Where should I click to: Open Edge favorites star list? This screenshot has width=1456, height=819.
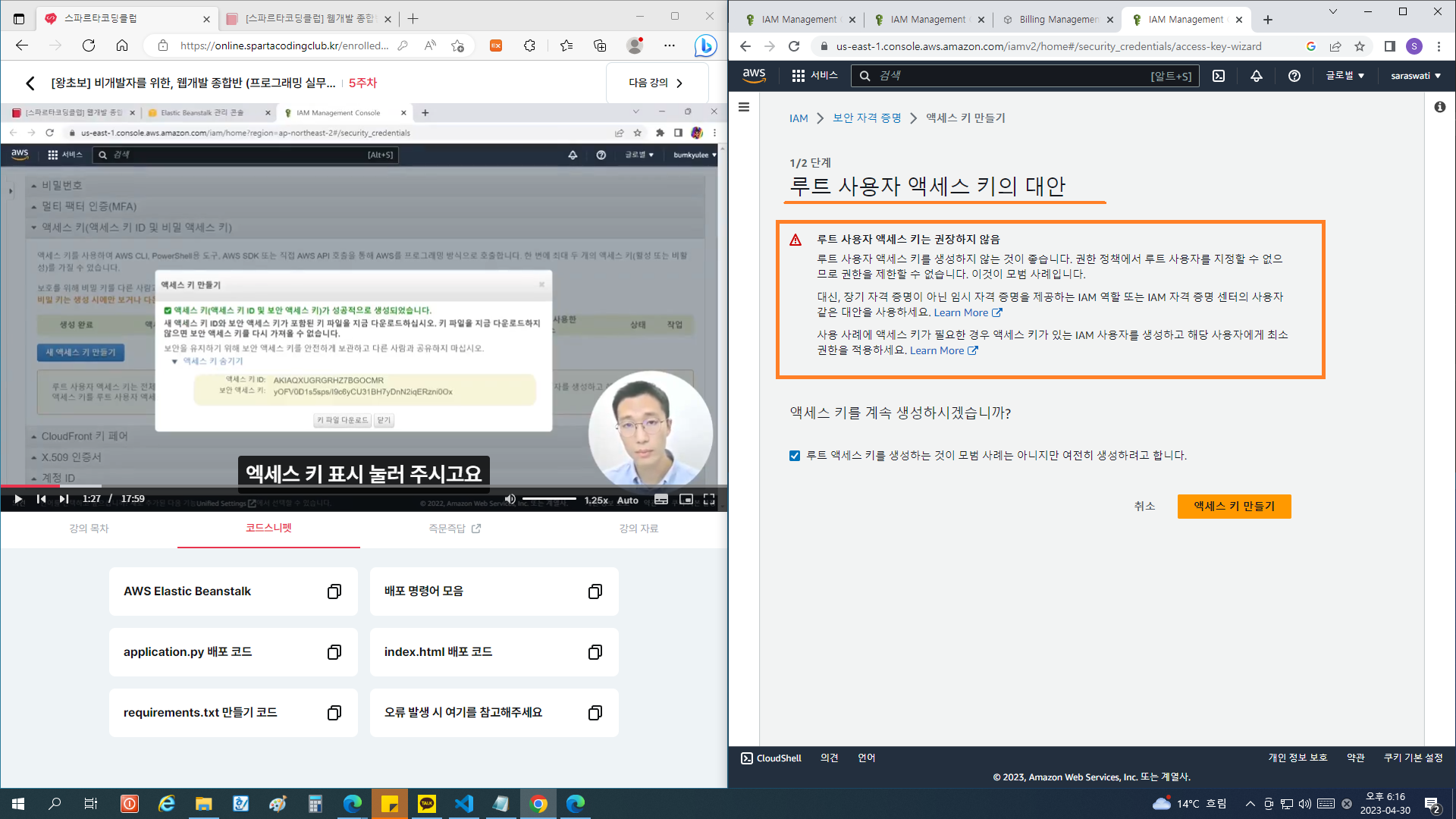[x=566, y=45]
